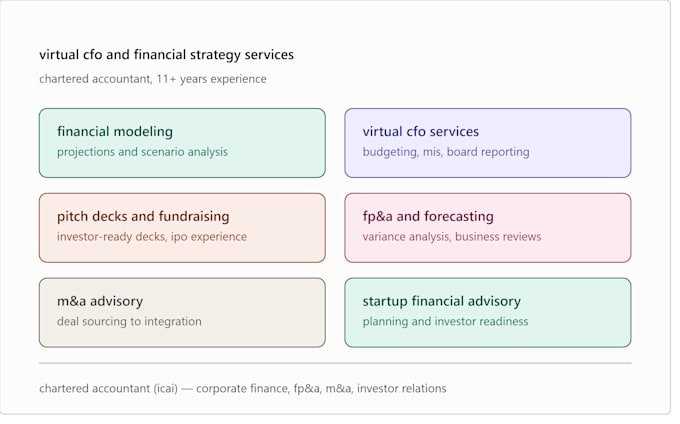Click the main heading virtual cfo and financial strategy

click(x=169, y=55)
